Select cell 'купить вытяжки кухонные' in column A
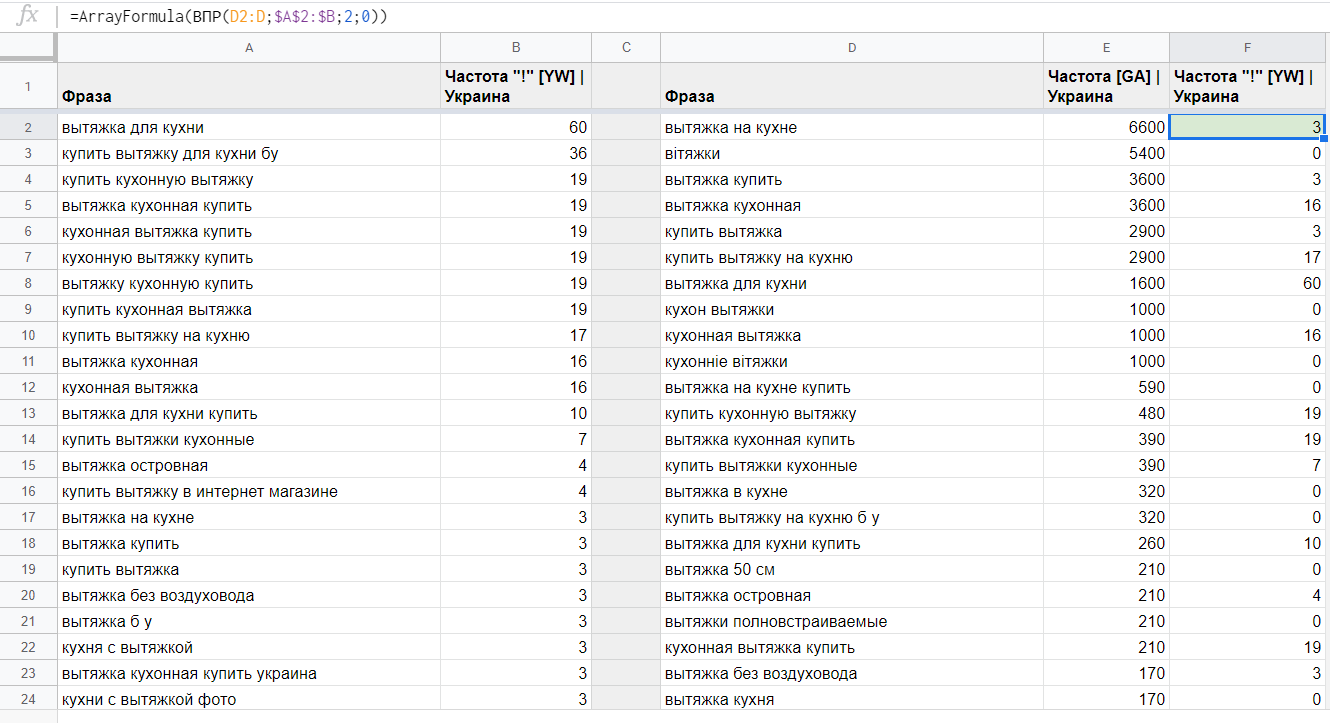1330x723 pixels. 249,440
